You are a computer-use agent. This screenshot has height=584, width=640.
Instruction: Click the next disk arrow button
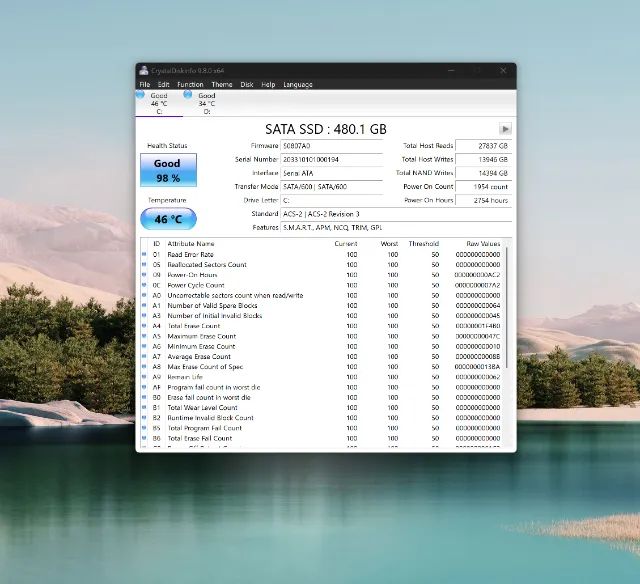click(x=505, y=129)
